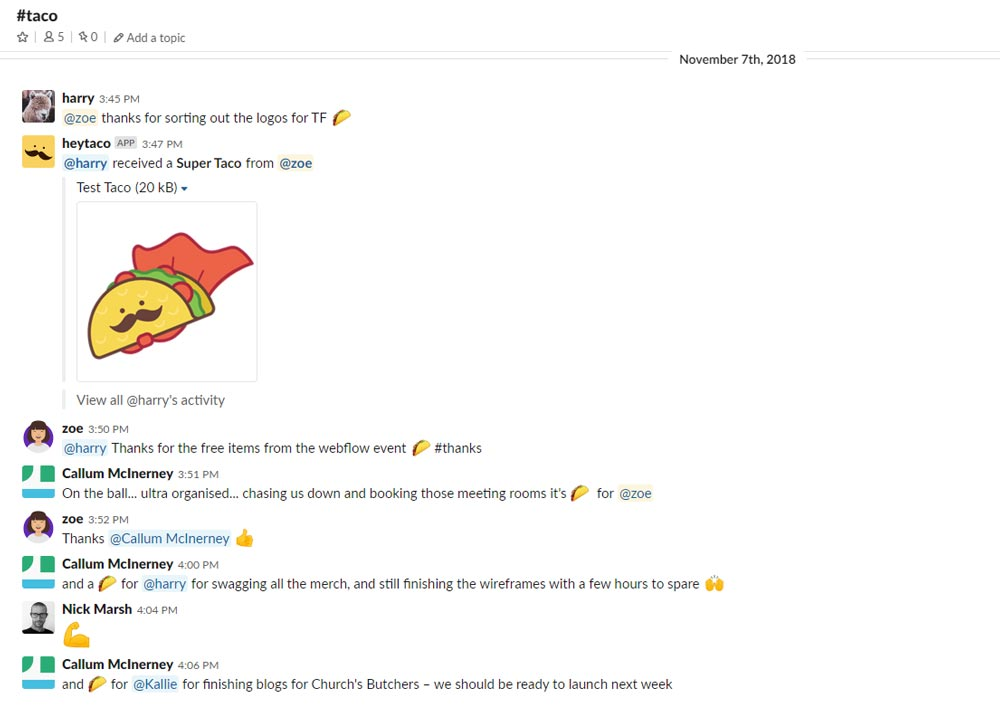The width and height of the screenshot is (1000, 712).
Task: Click the #taco channel title
Action: 37,16
